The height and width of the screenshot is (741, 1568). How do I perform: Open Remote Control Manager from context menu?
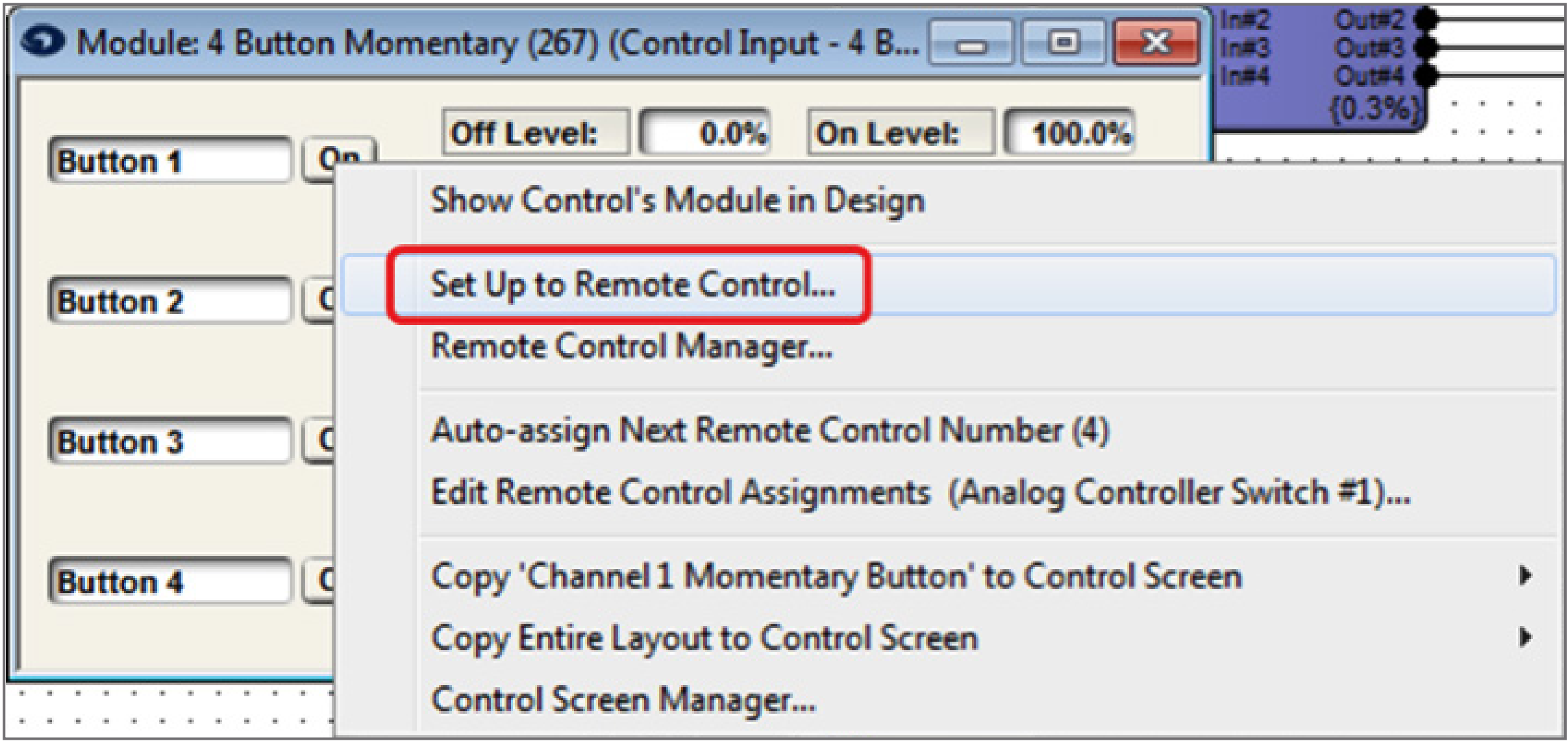click(631, 346)
